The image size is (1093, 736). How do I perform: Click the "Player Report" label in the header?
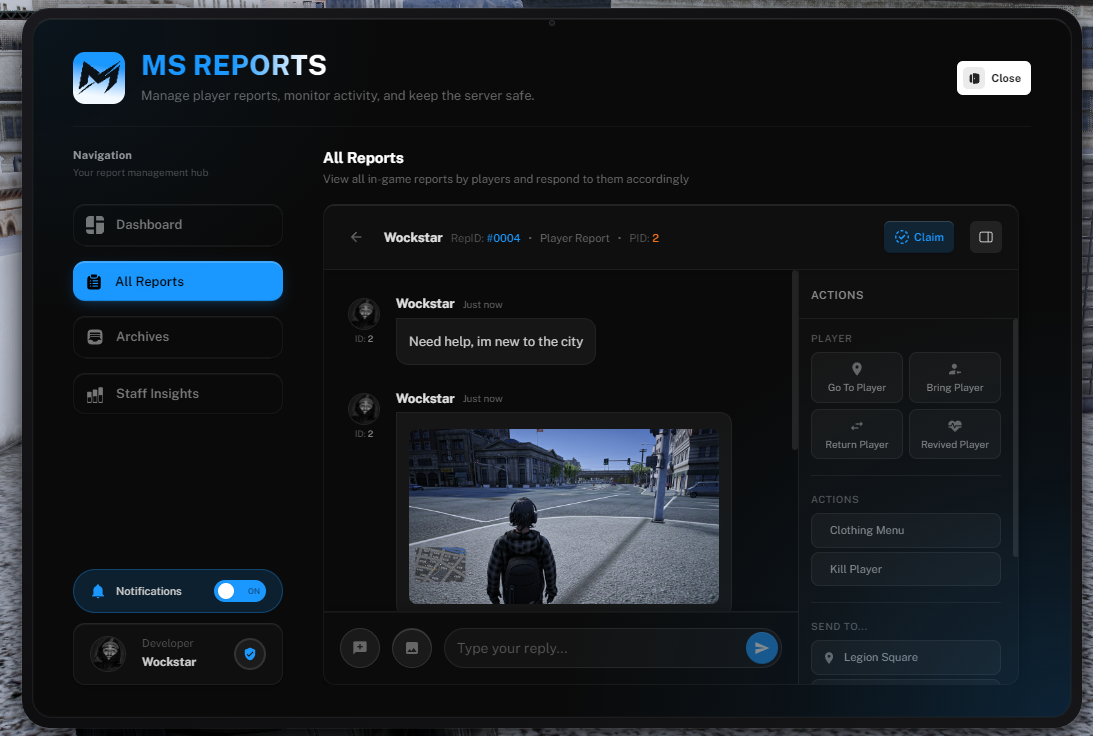tap(574, 238)
